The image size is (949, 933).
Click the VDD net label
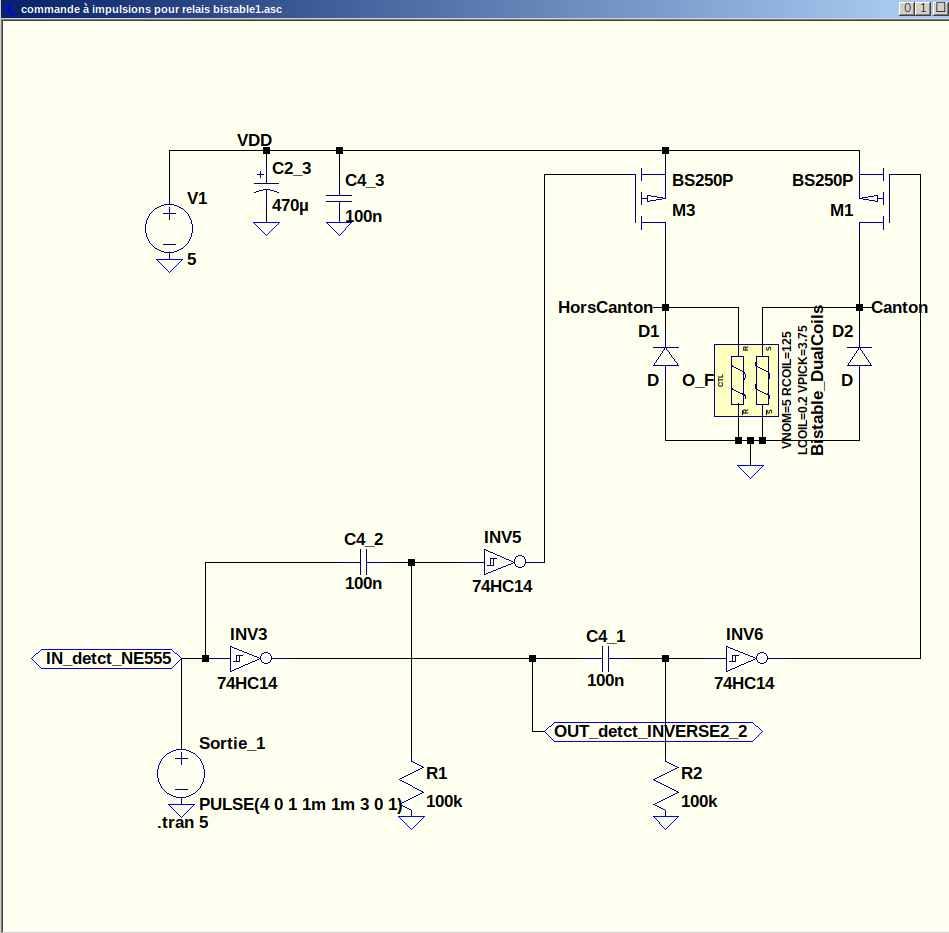254,140
